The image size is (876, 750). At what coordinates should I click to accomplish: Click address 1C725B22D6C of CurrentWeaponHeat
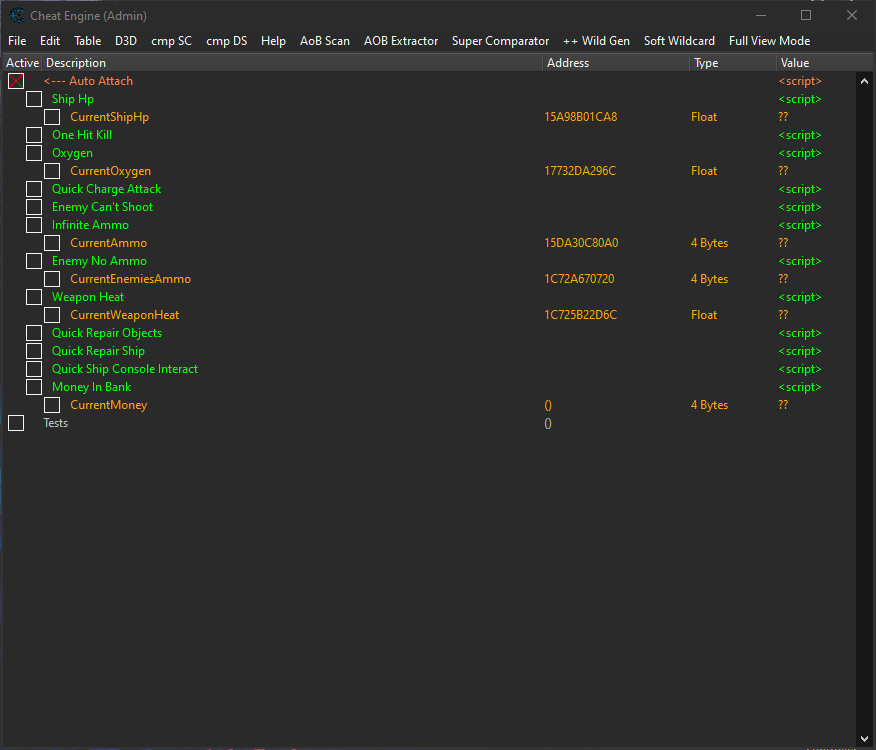point(580,315)
